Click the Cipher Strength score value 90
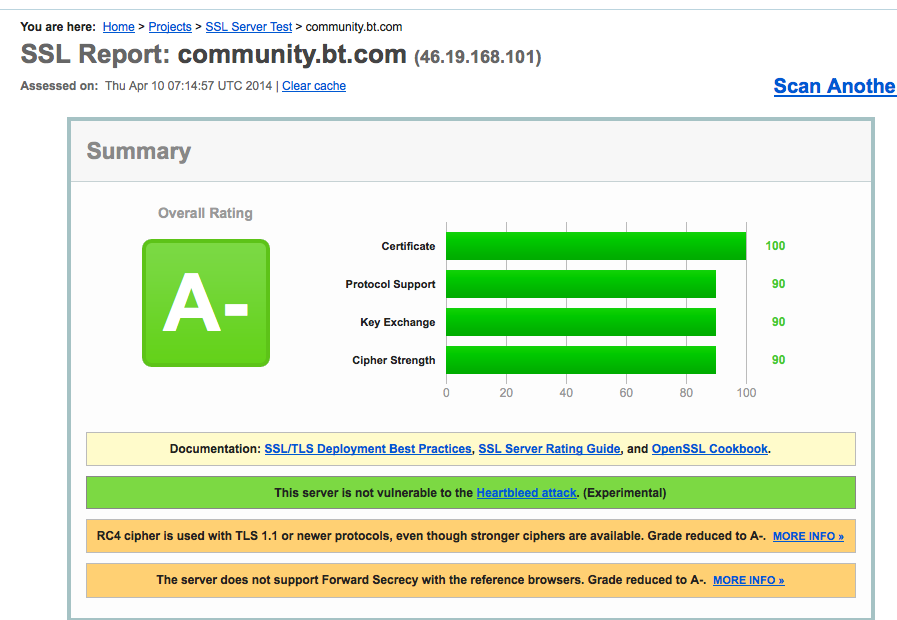Image resolution: width=897 pixels, height=620 pixels. click(779, 360)
